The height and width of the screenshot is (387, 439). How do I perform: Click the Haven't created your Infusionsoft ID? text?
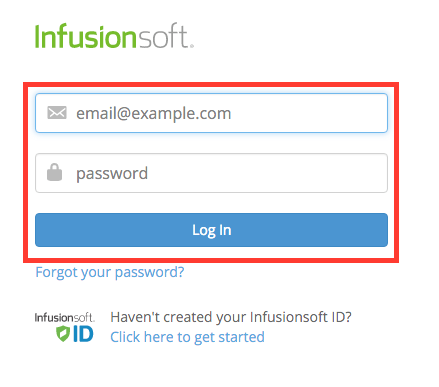[231, 317]
